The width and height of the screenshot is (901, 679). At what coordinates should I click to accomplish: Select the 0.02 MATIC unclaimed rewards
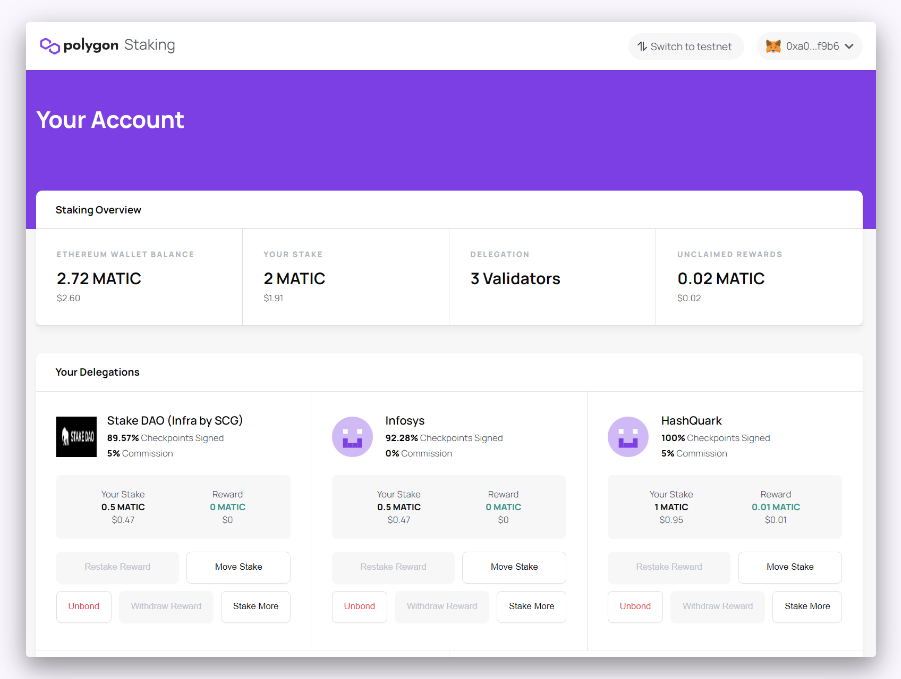(x=721, y=279)
